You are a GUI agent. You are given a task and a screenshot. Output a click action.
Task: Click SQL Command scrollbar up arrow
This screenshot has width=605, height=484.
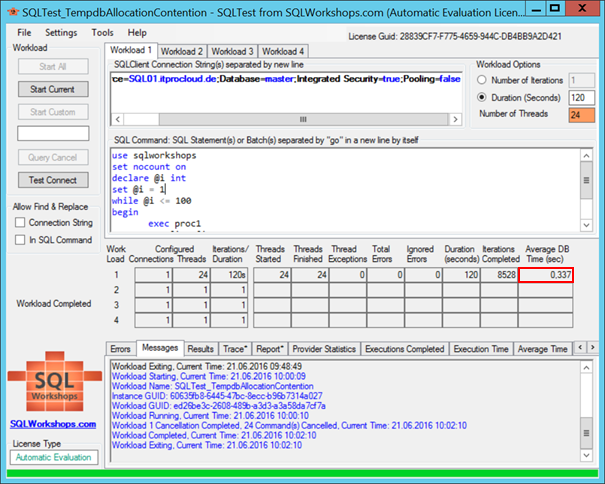pos(586,156)
